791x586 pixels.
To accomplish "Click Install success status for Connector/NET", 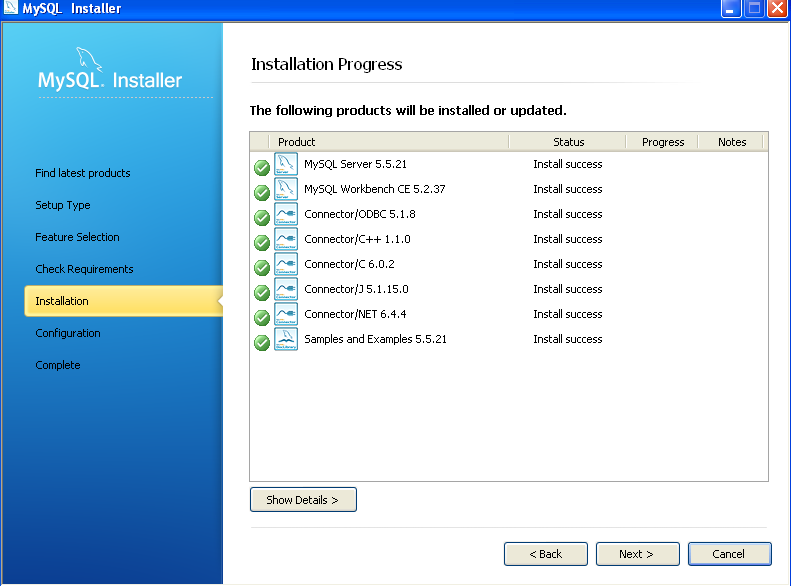I will coord(568,314).
